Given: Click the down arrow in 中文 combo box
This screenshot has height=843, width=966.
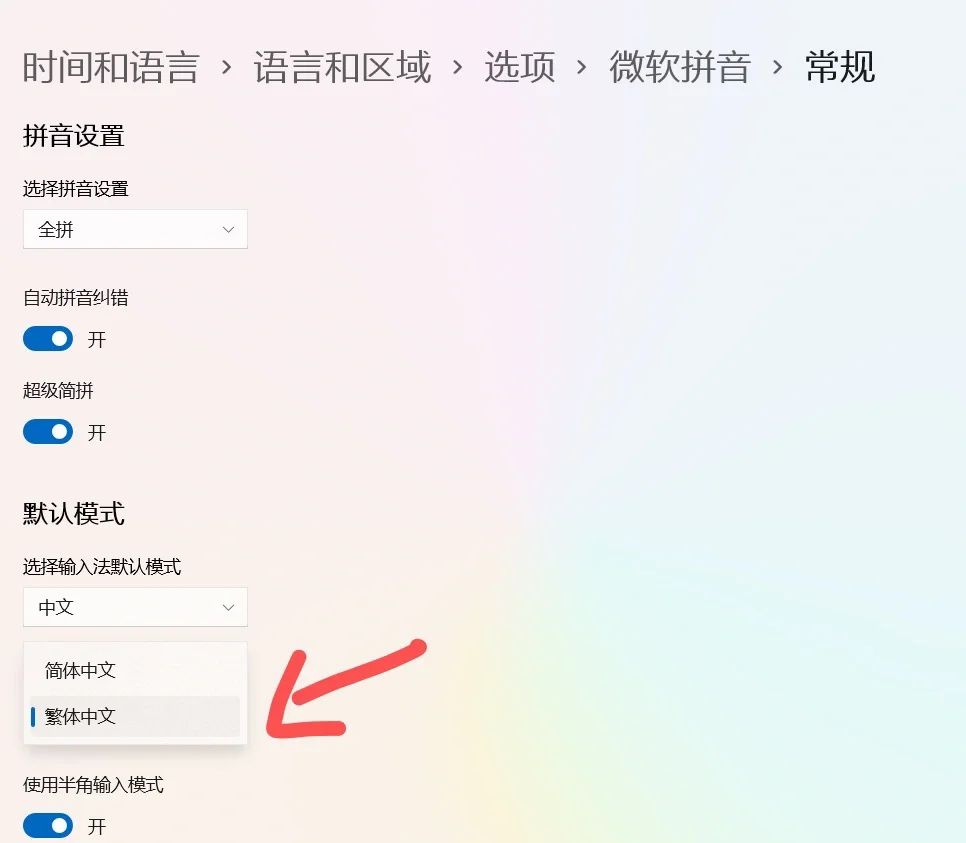Looking at the screenshot, I should tap(228, 608).
